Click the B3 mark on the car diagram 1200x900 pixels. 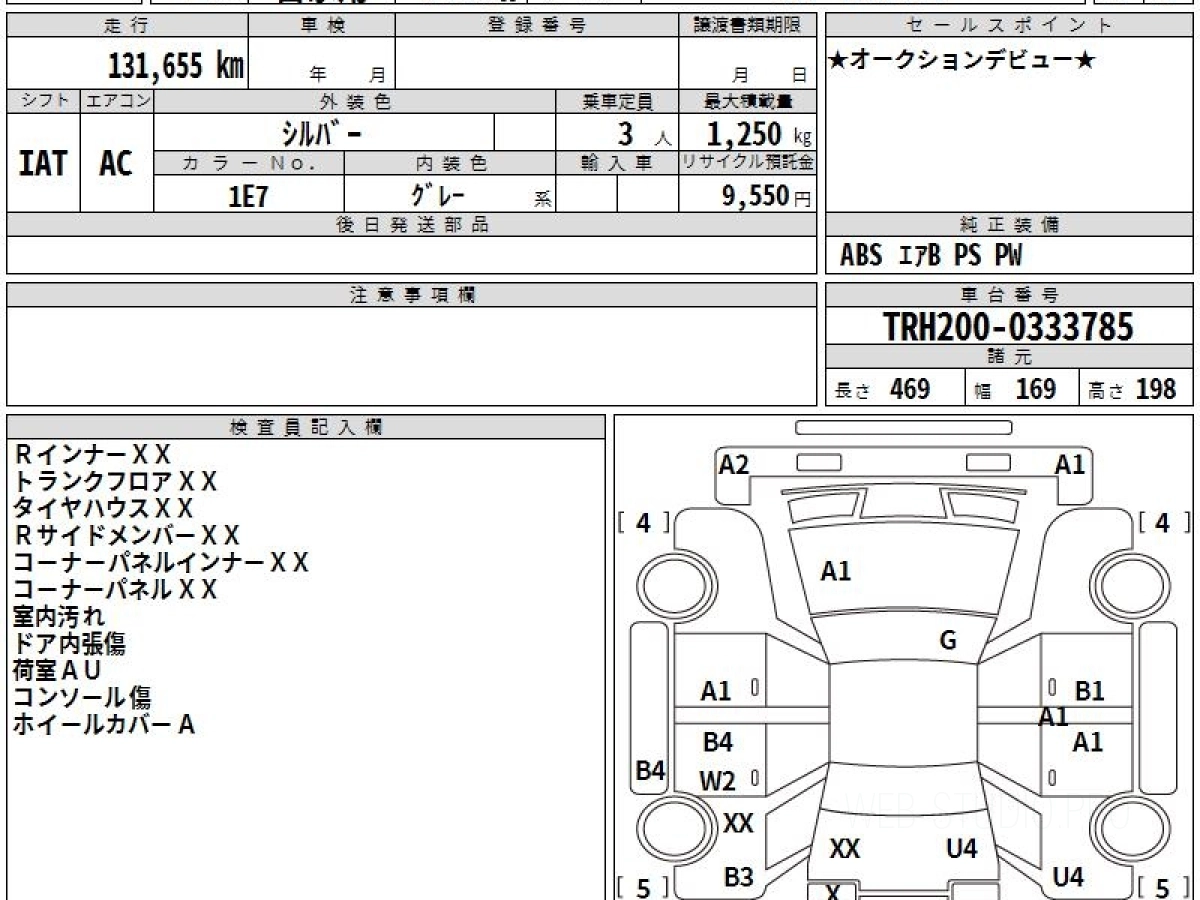[x=738, y=877]
